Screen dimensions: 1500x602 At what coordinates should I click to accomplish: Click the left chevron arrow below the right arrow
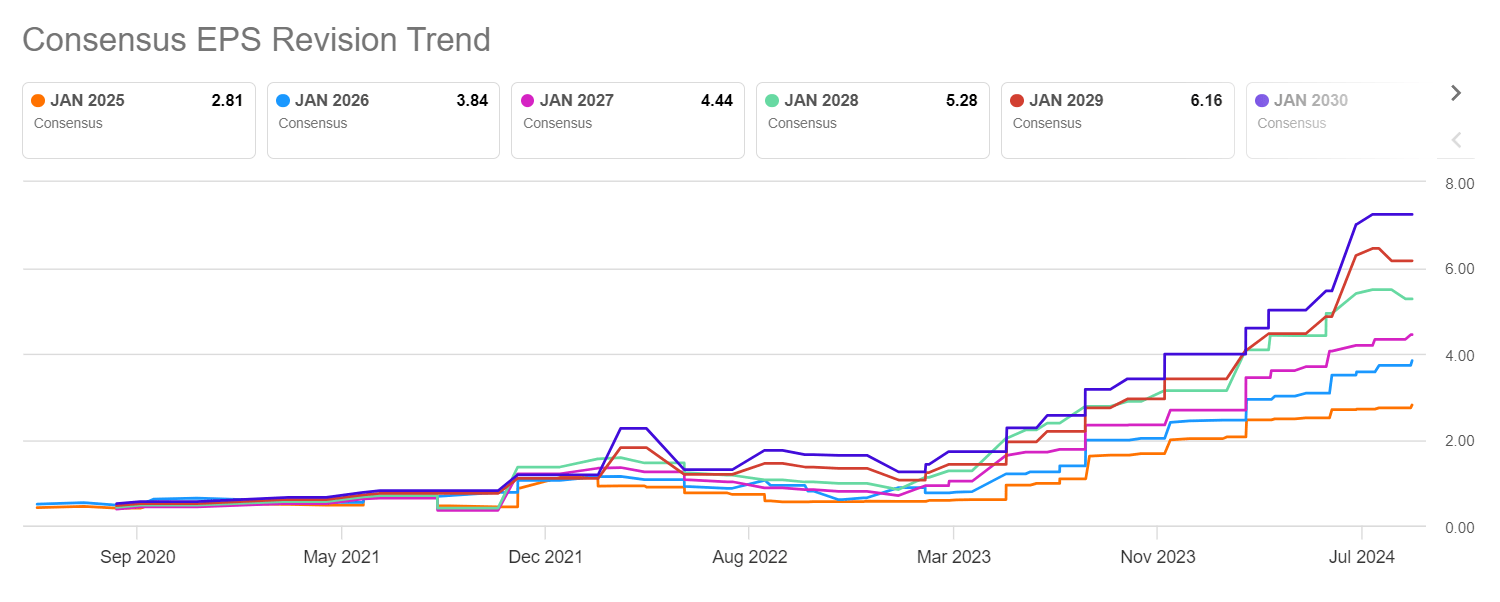(1456, 140)
